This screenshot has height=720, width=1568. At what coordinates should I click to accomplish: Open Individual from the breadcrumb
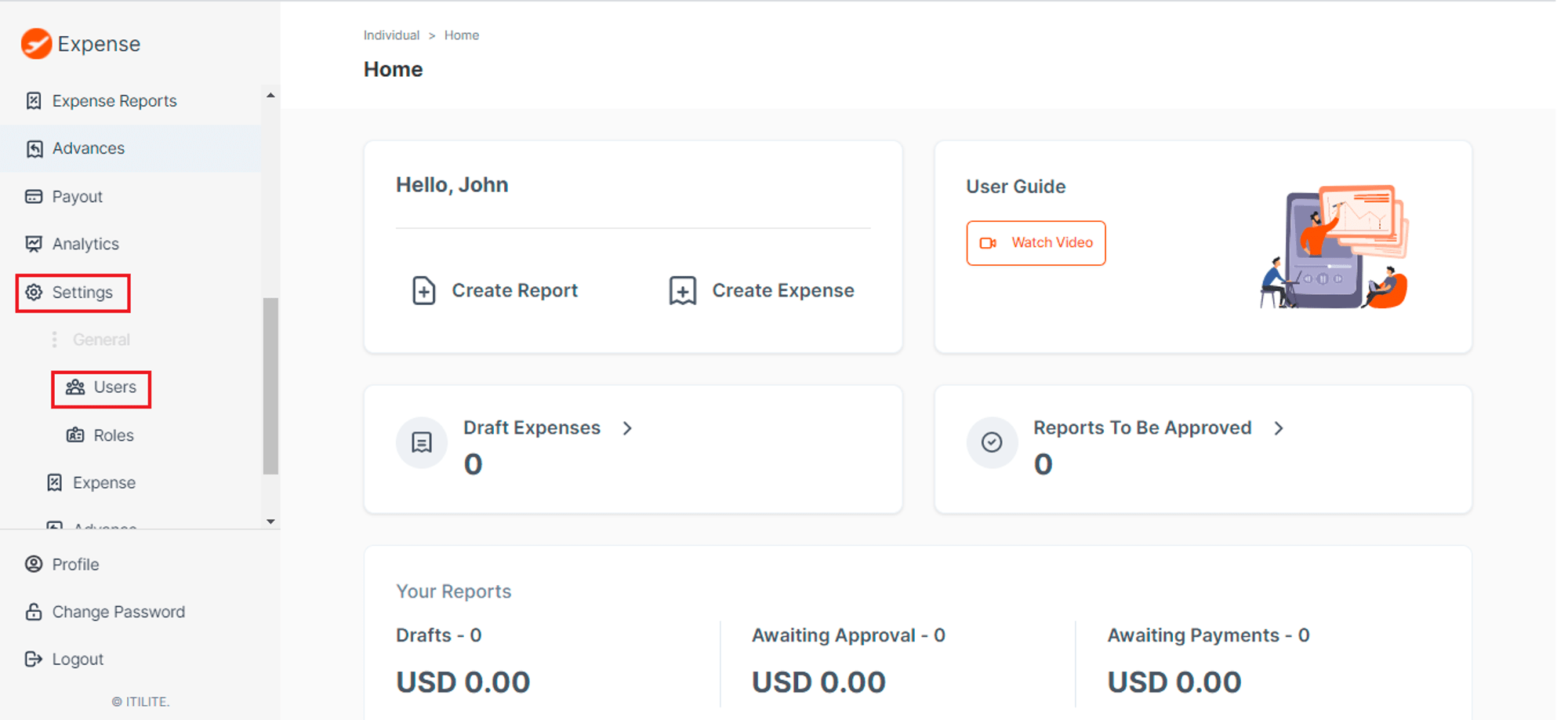pos(391,35)
